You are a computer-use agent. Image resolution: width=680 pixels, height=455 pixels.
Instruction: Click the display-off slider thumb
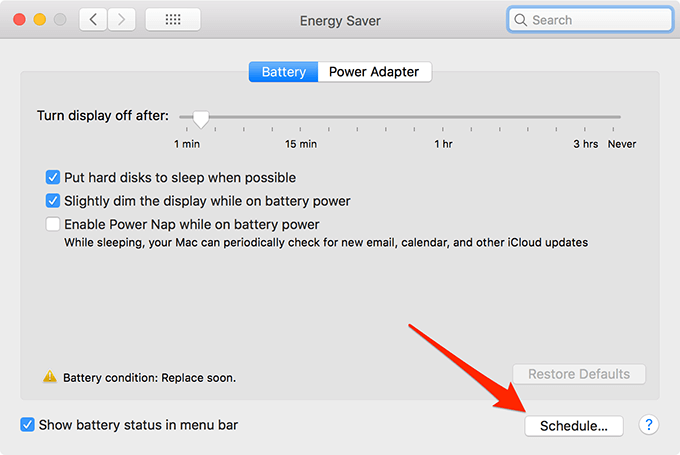201,119
